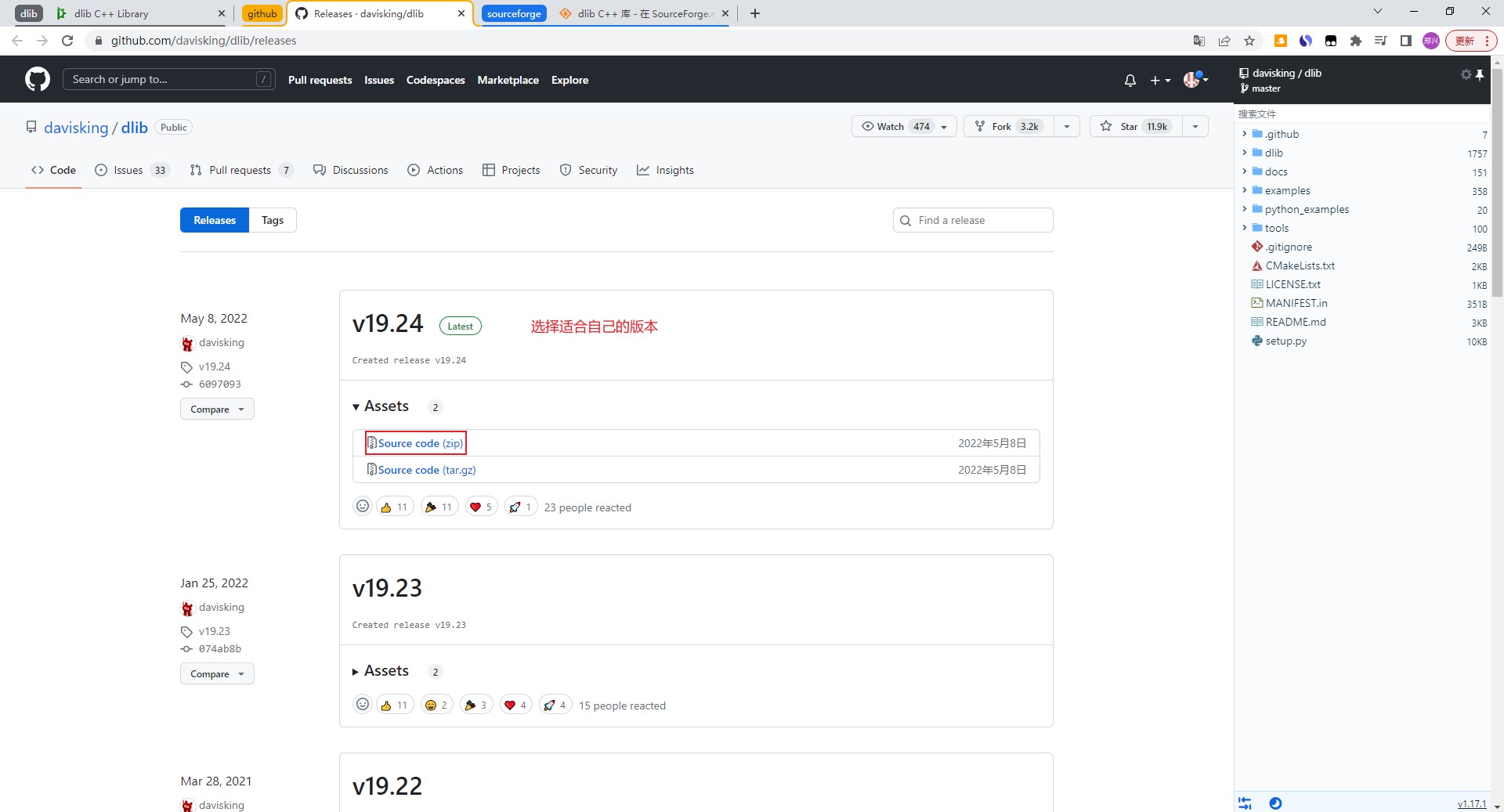Screen dimensions: 1504x812
Task: Switch to the dlib C++ Library browser tab
Action: tap(141, 13)
